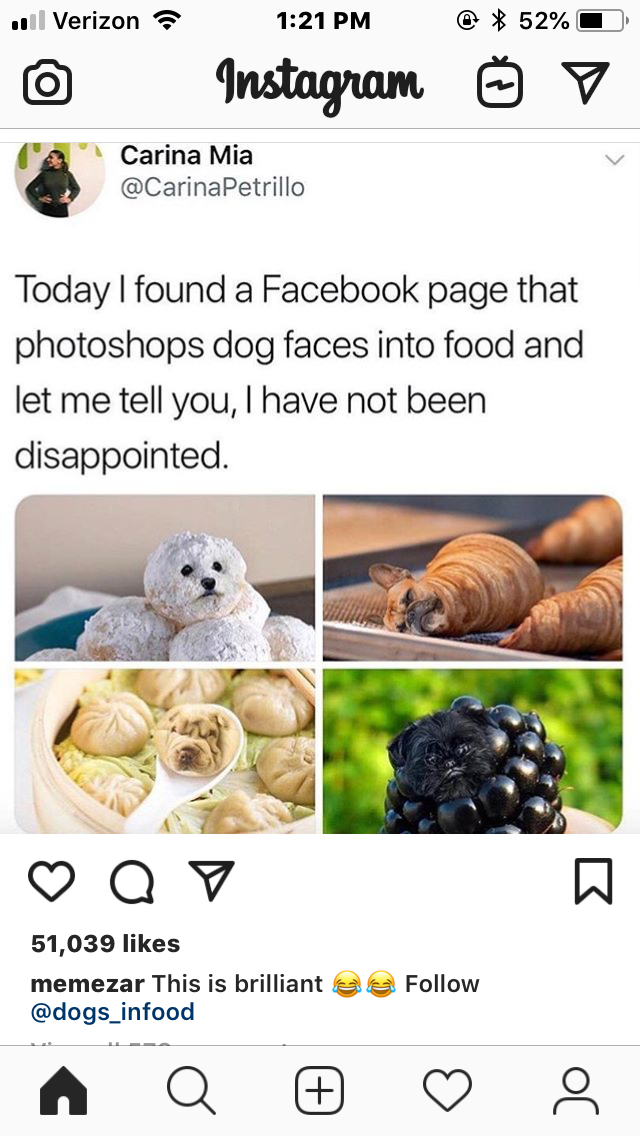Tap the new post plus icon
640x1136 pixels.
(x=320, y=1090)
